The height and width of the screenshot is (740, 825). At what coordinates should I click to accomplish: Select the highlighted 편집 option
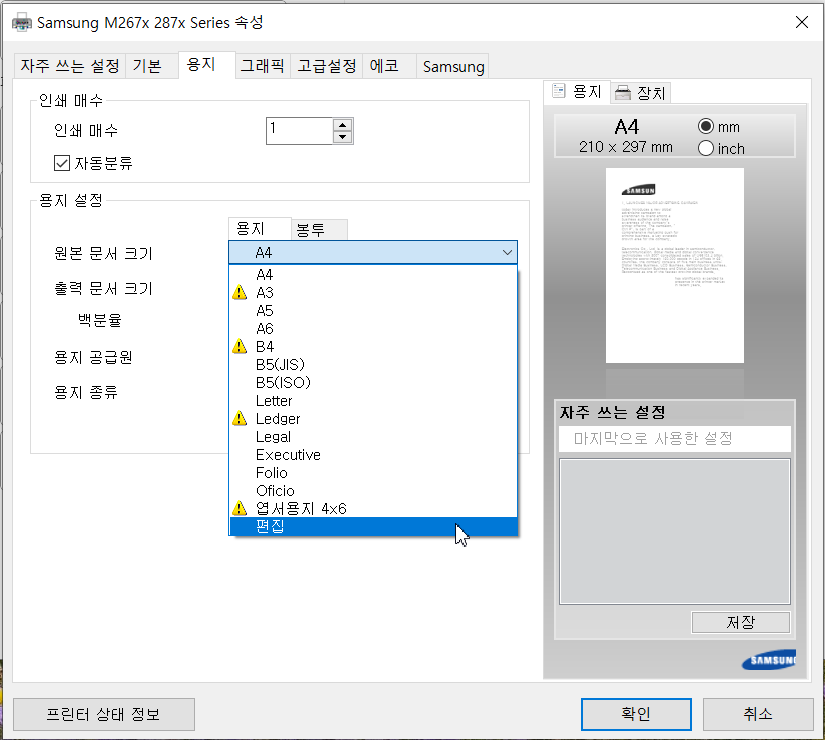[x=373, y=526]
